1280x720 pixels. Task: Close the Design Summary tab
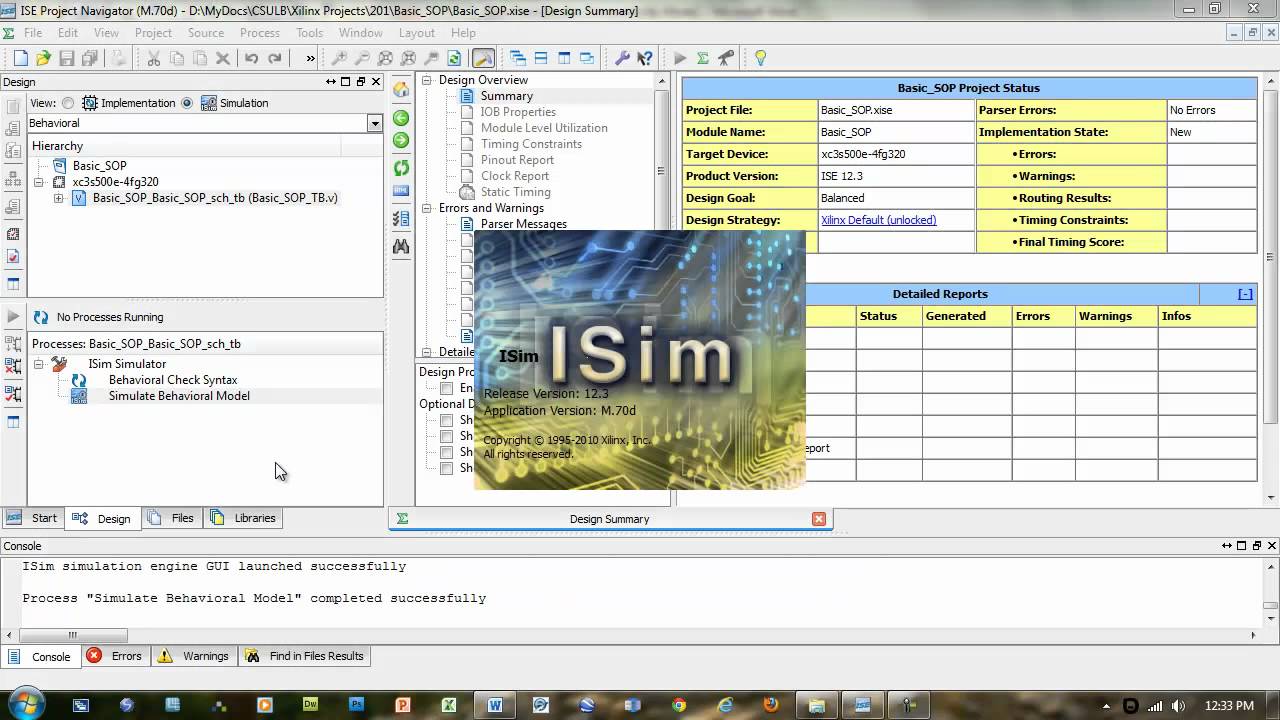coord(819,519)
